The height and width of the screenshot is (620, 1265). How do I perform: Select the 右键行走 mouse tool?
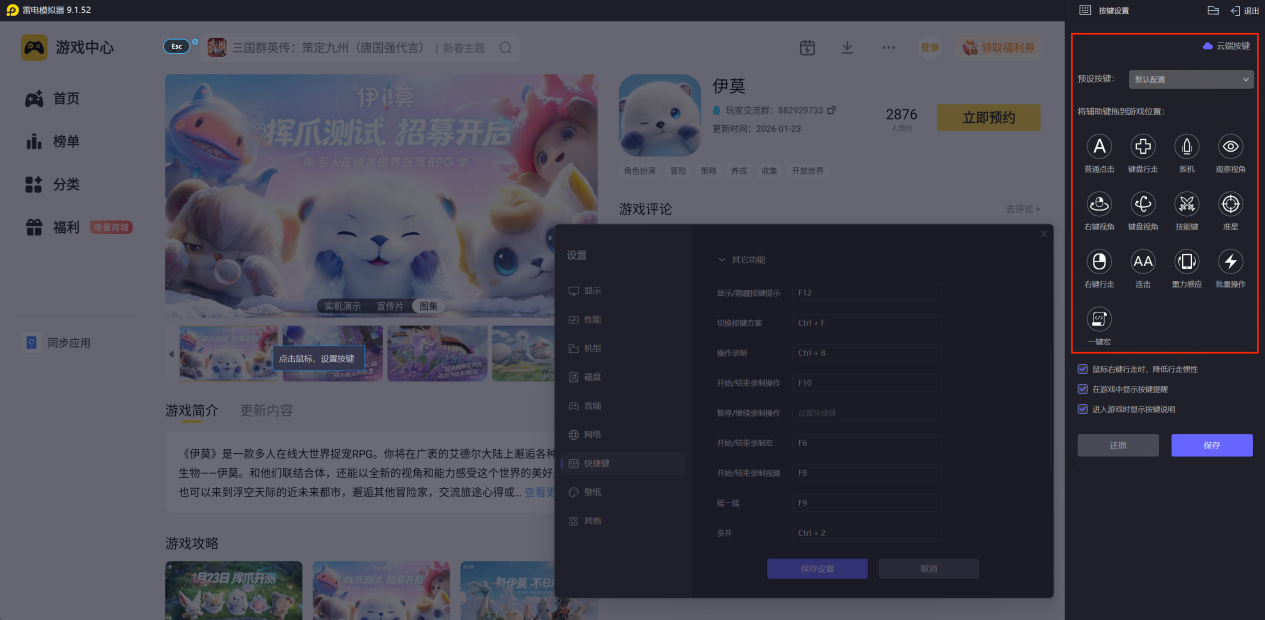click(x=1099, y=262)
